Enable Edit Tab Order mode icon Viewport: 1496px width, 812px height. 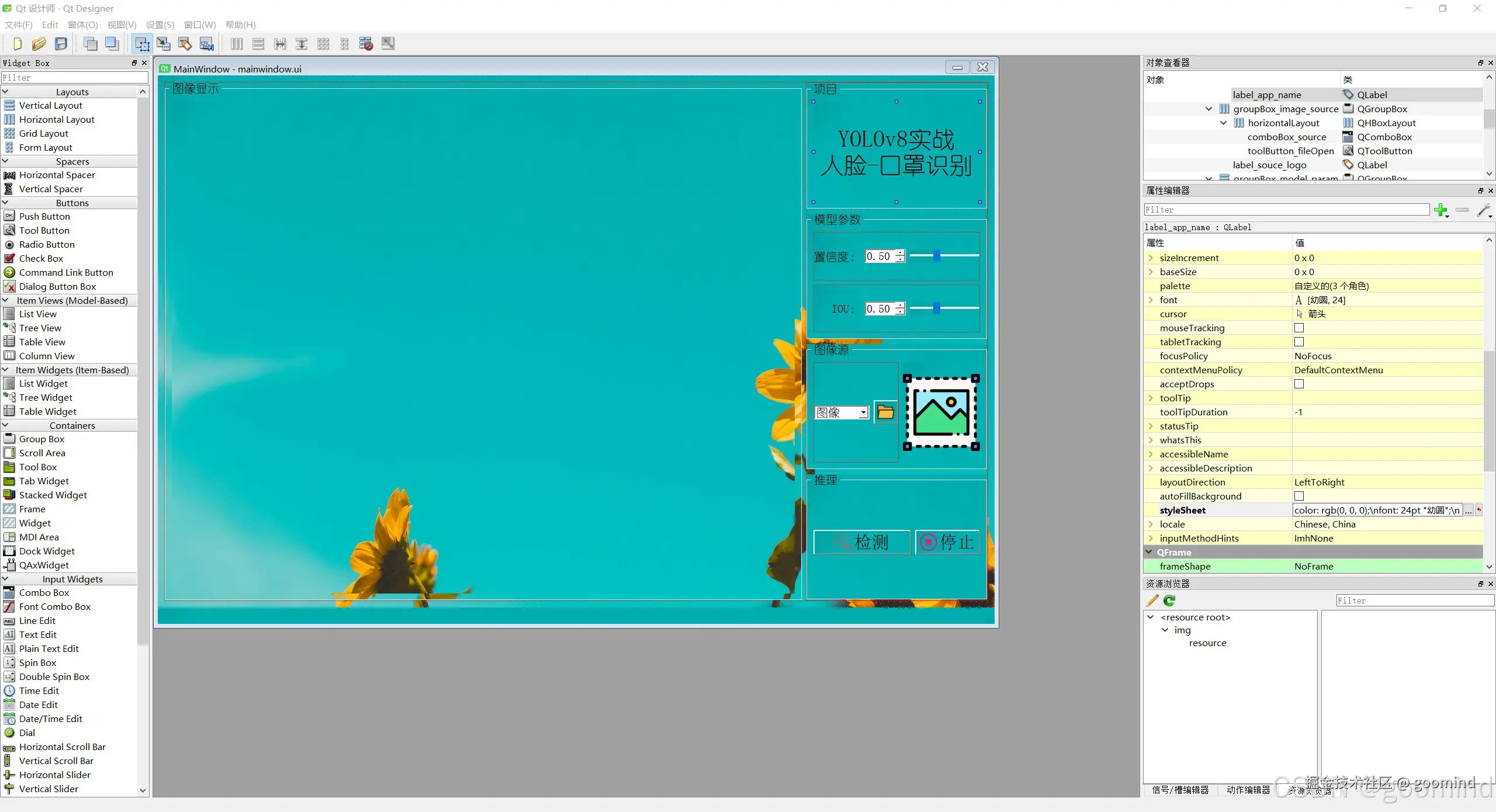pyautogui.click(x=207, y=44)
